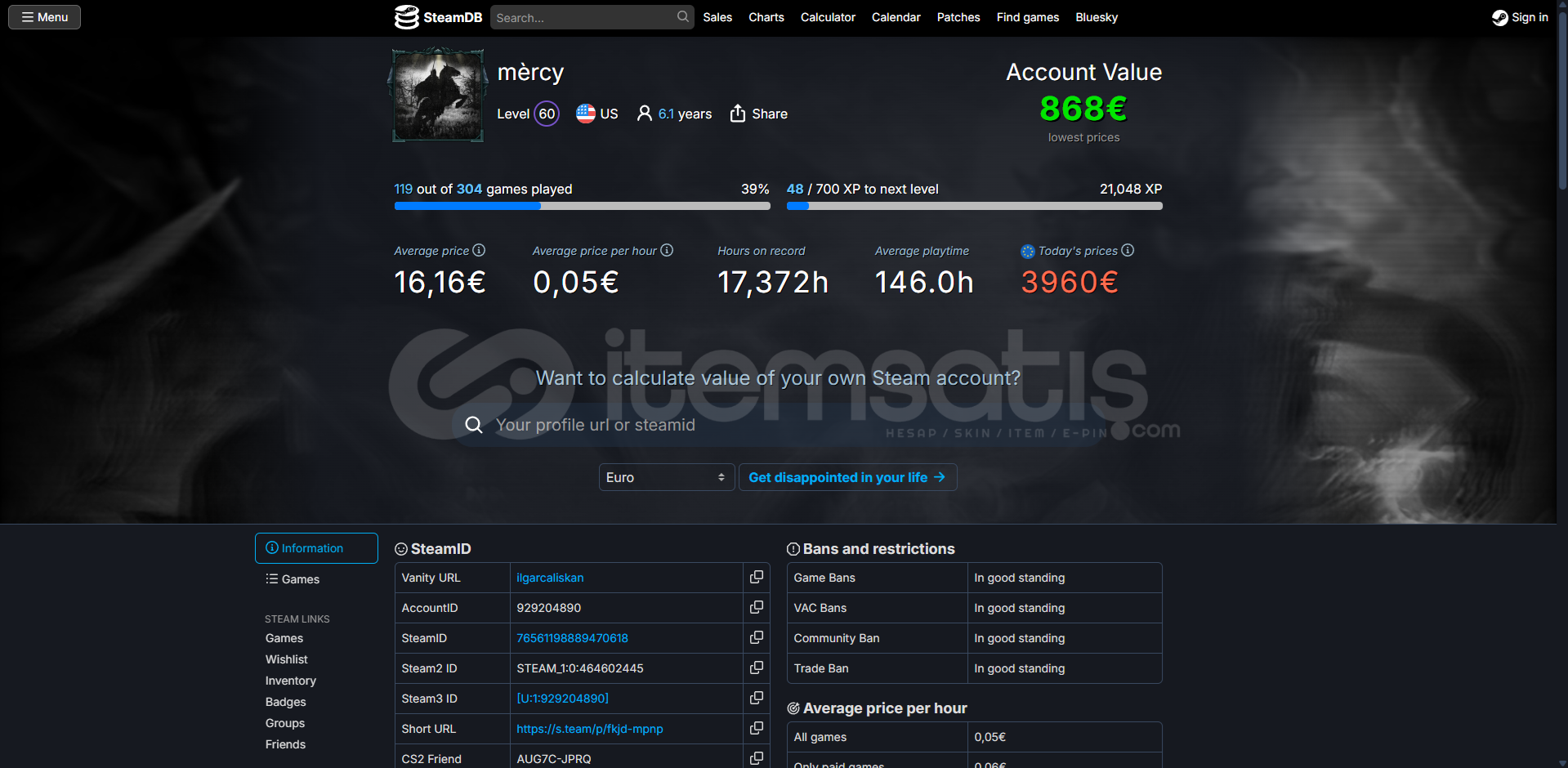The image size is (1568, 768).
Task: Open the ilgarcaliskan vanity URL link
Action: point(550,578)
